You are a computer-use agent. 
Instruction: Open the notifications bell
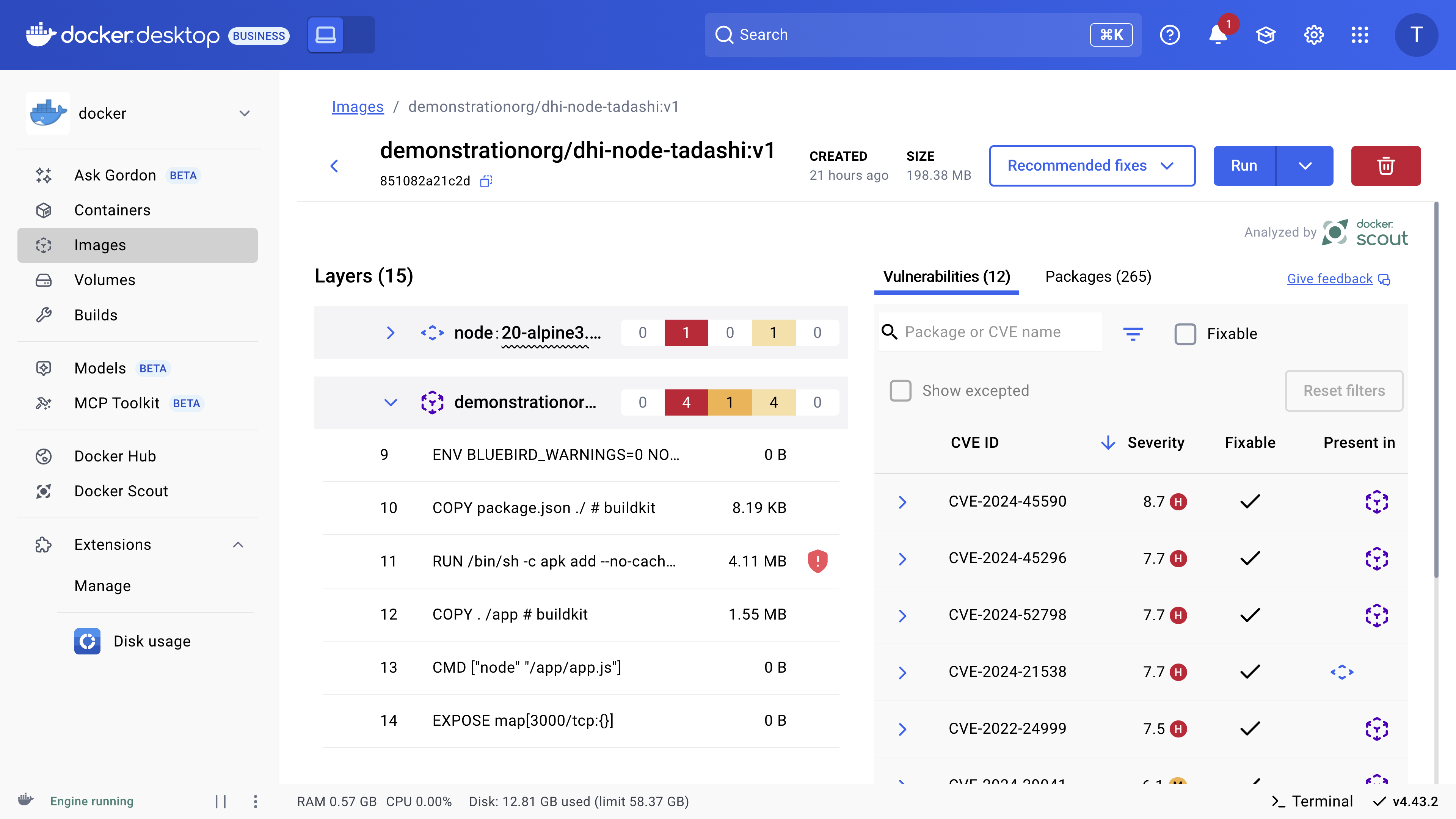[x=1218, y=35]
